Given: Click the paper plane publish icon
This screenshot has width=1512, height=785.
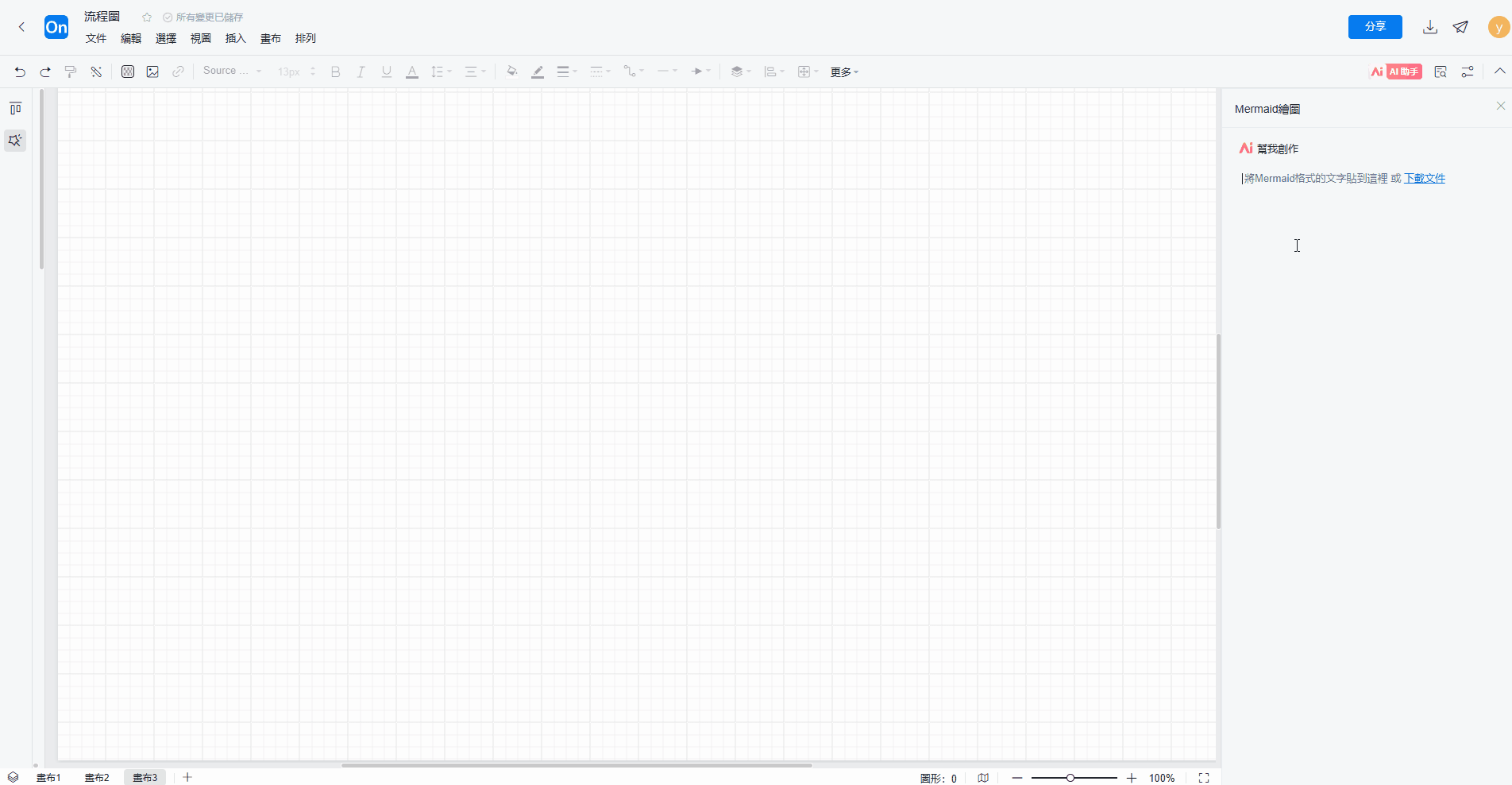Looking at the screenshot, I should [1460, 27].
